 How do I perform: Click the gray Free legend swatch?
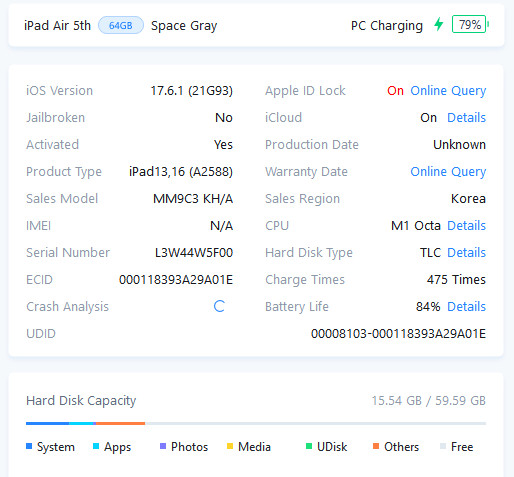pyautogui.click(x=443, y=446)
